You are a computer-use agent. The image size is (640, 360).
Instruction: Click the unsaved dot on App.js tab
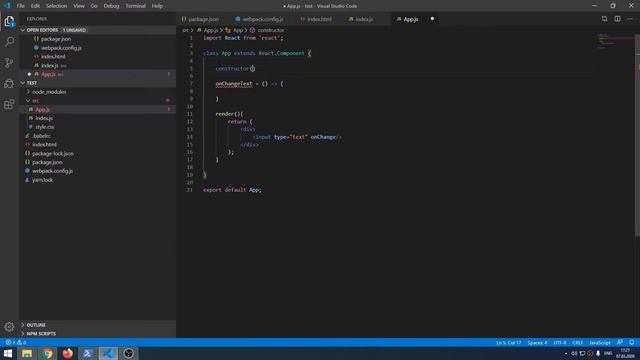pyautogui.click(x=432, y=19)
